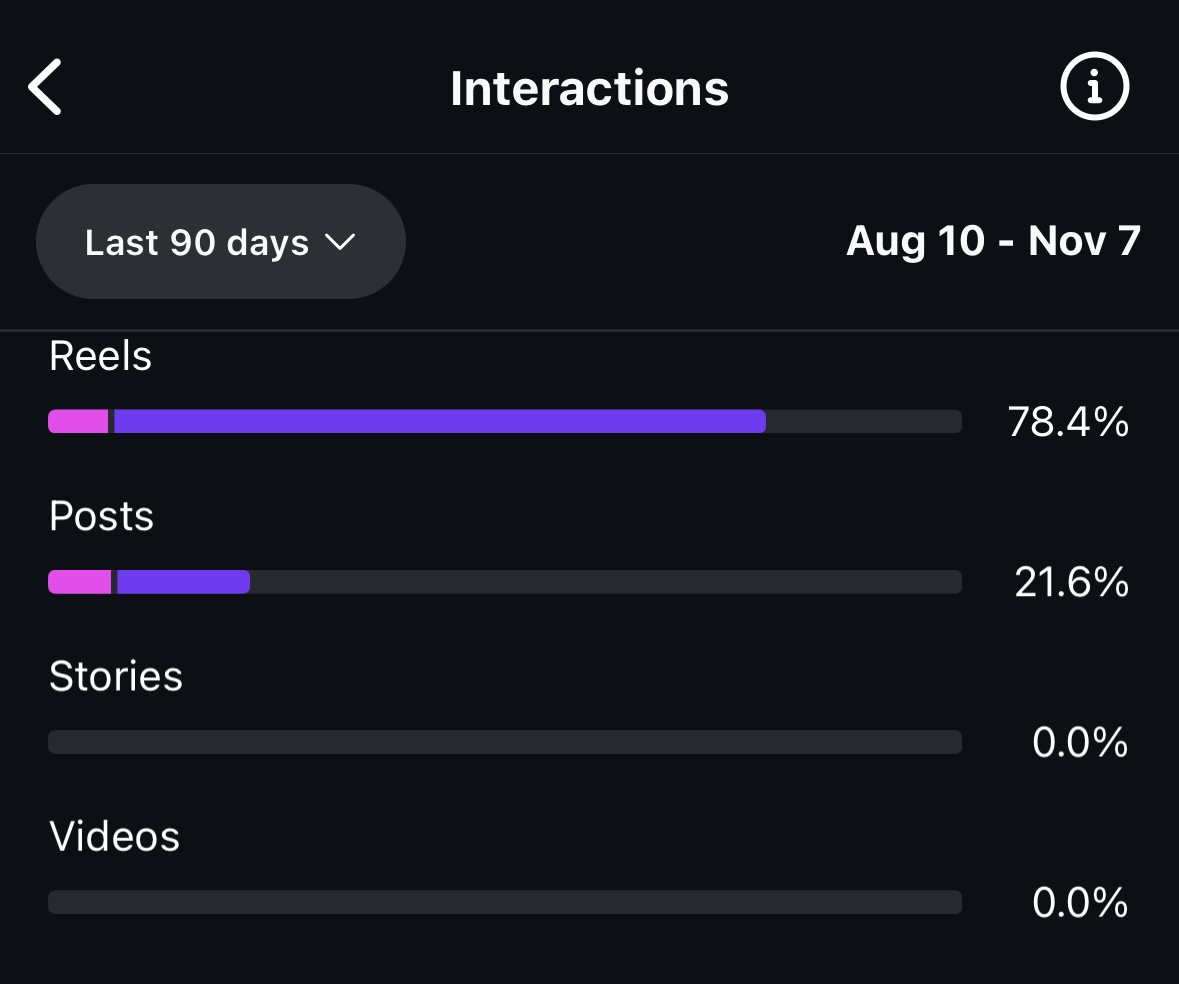This screenshot has height=984, width=1179.
Task: Click the purple segment of the Reels bar
Action: click(x=440, y=422)
